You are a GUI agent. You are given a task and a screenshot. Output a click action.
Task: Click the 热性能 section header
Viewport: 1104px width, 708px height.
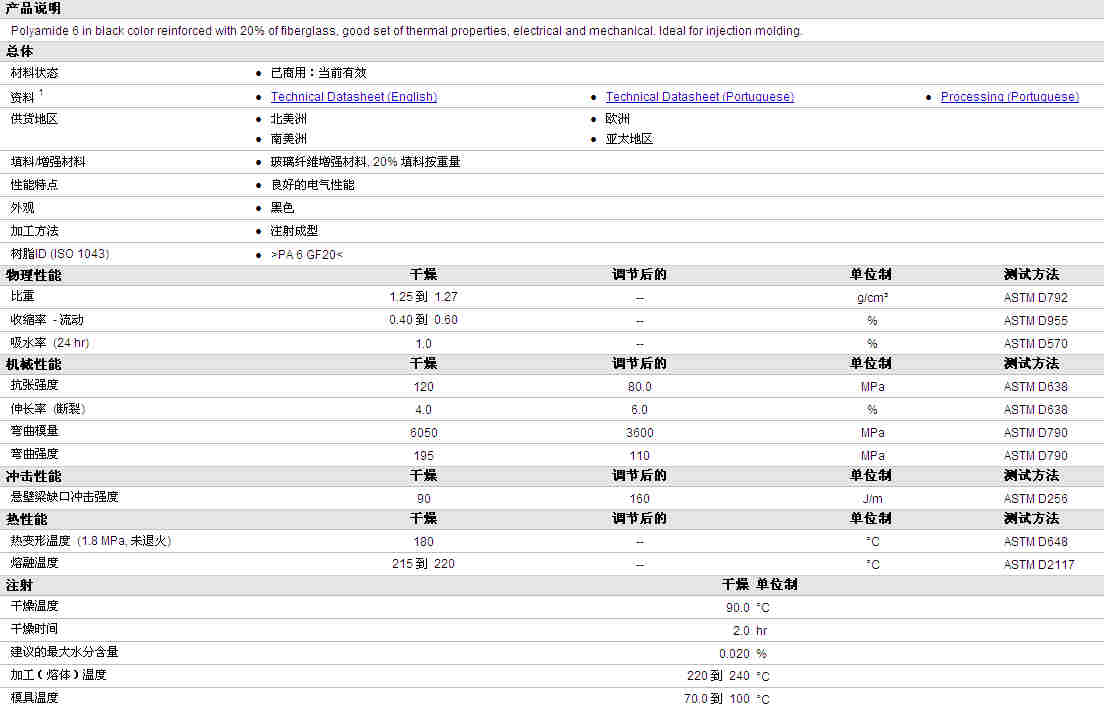[x=26, y=520]
